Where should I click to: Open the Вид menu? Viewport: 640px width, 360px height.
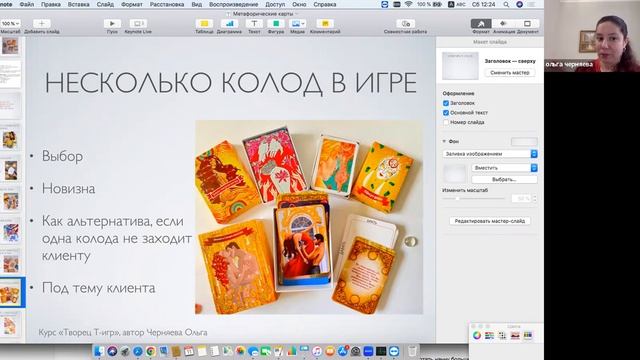(x=197, y=4)
